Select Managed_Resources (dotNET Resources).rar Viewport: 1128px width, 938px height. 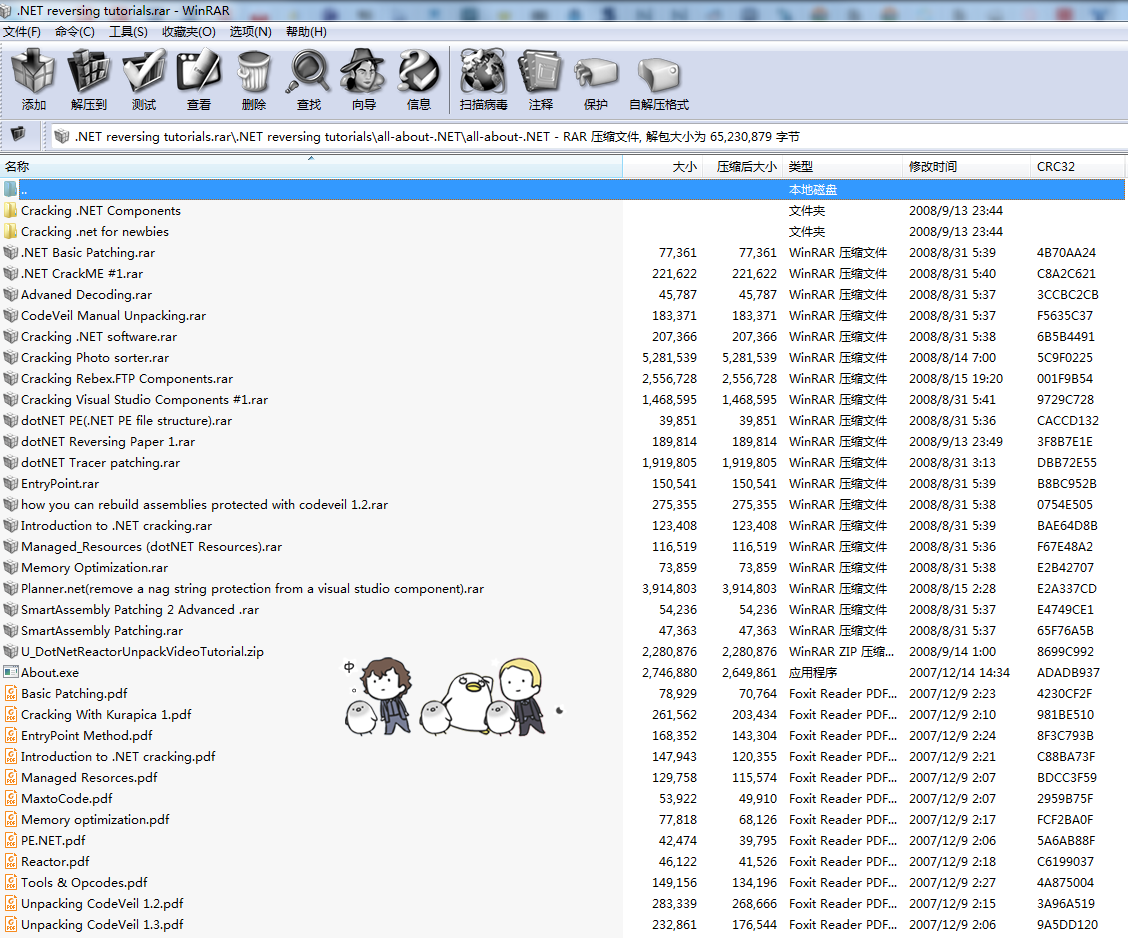pos(152,547)
